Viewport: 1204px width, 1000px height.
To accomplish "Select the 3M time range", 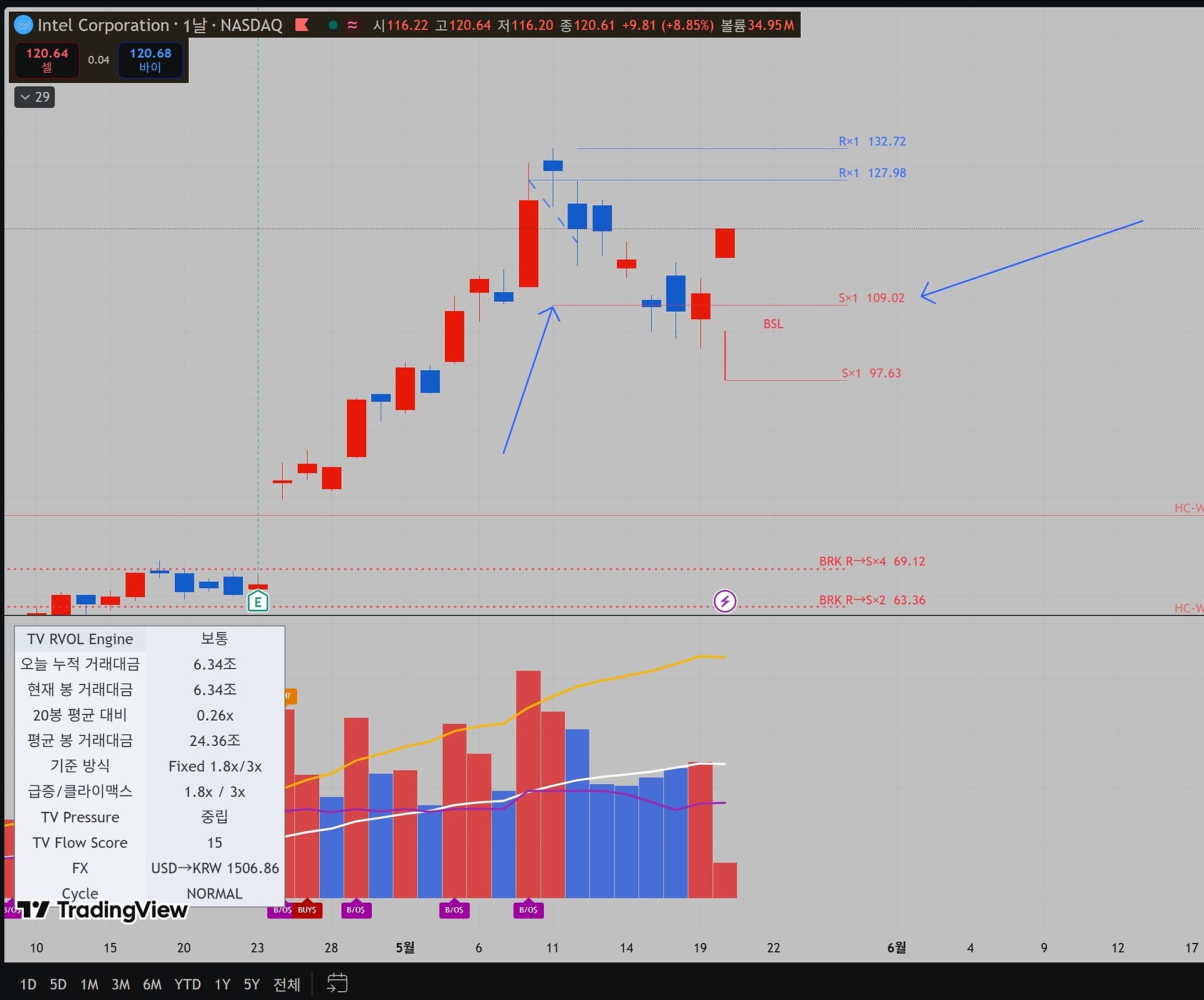I will [x=120, y=984].
